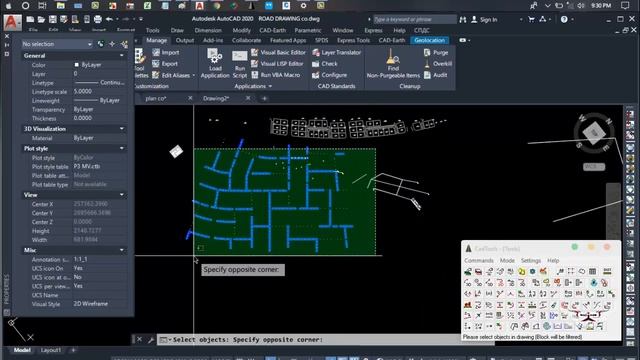Click the CAD Standards Check tool

pyautogui.click(x=325, y=64)
